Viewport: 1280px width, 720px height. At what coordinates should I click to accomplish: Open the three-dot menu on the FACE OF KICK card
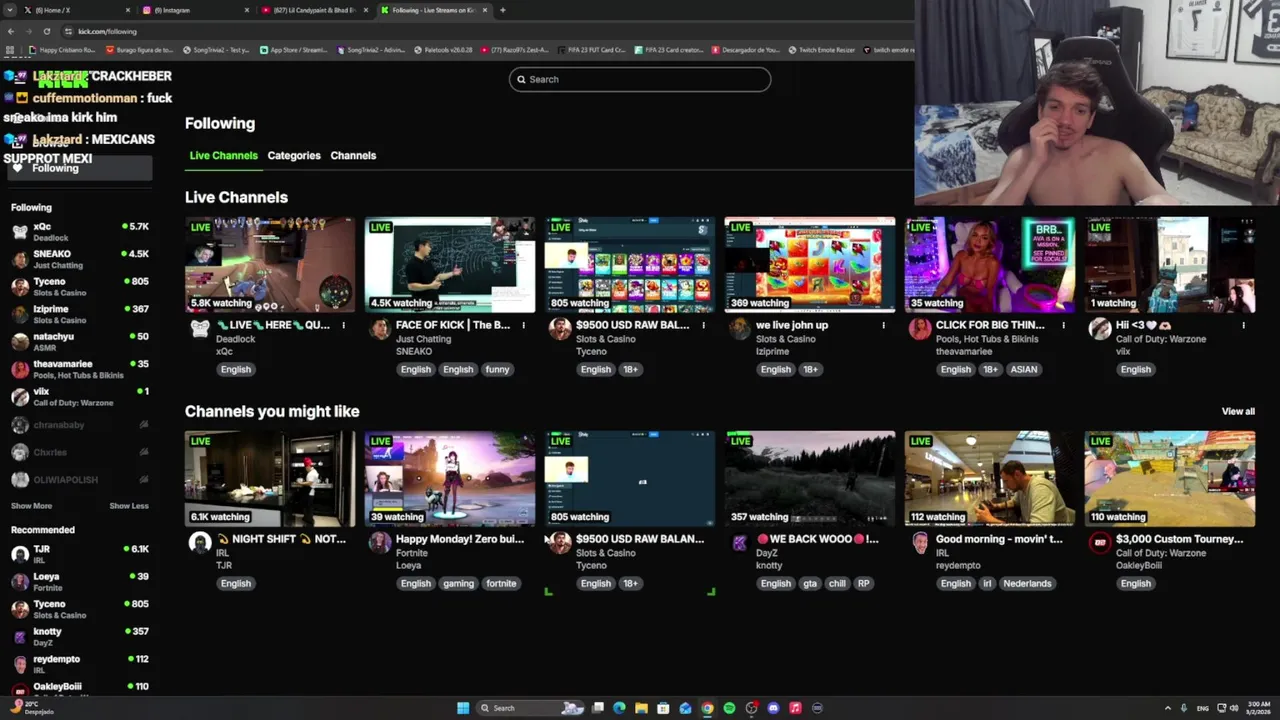point(523,325)
